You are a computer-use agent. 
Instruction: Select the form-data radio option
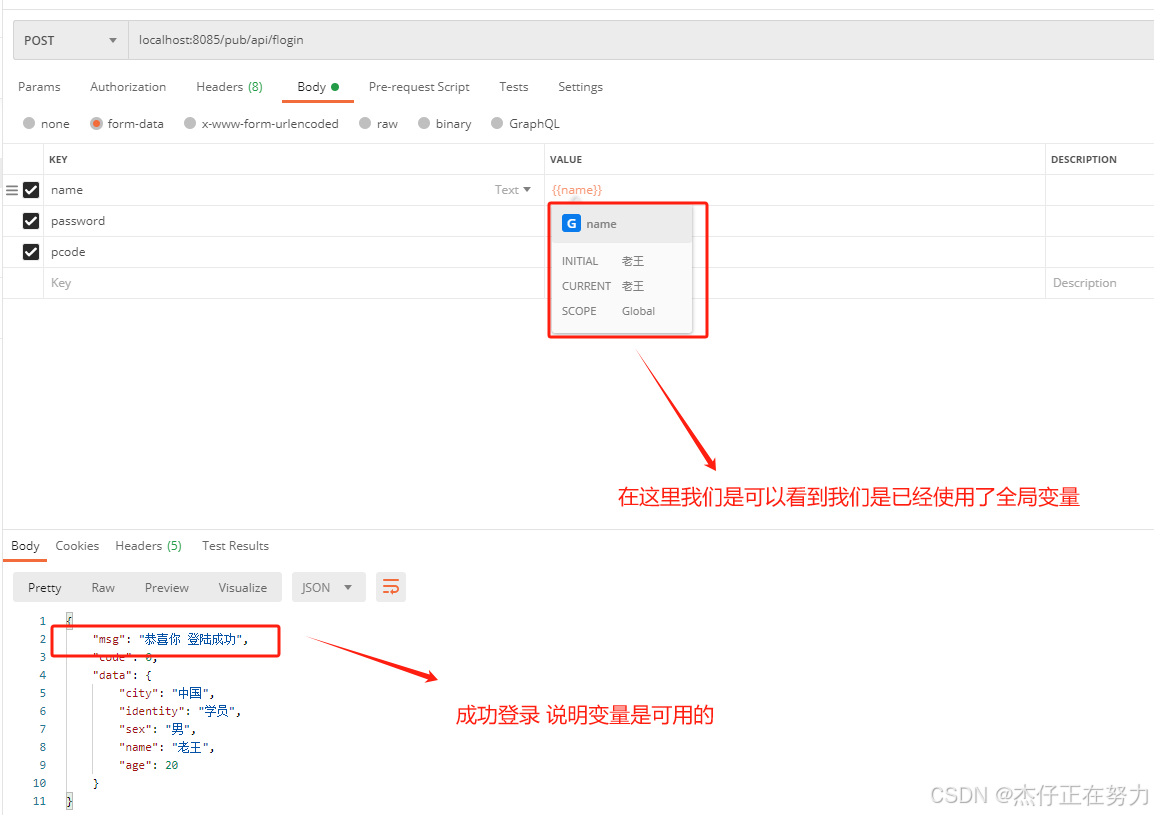click(x=96, y=123)
